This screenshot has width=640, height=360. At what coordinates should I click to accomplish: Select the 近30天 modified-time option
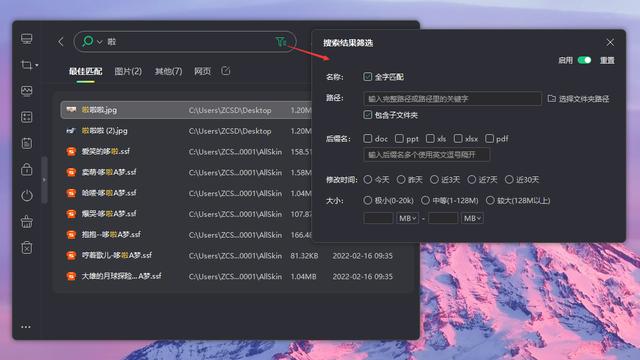(509, 179)
